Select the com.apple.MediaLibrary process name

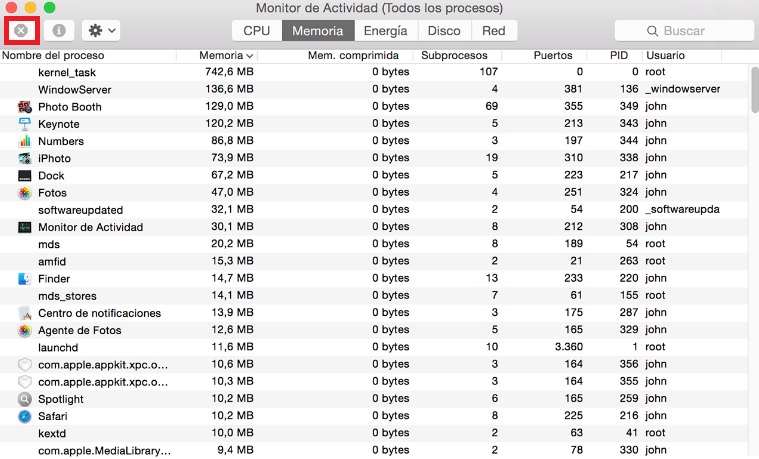(x=104, y=450)
